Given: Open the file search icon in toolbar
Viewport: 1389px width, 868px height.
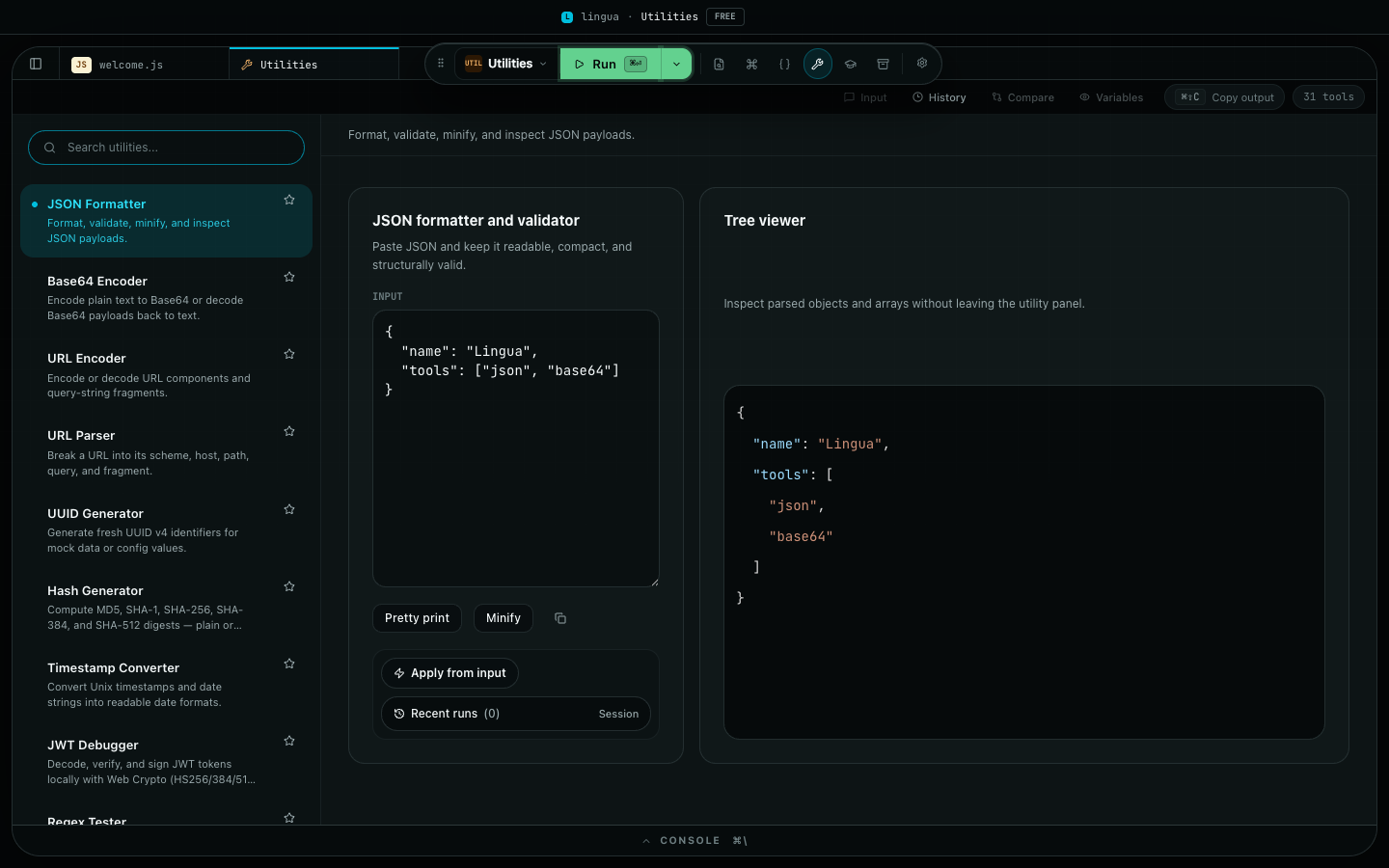Looking at the screenshot, I should pyautogui.click(x=719, y=64).
